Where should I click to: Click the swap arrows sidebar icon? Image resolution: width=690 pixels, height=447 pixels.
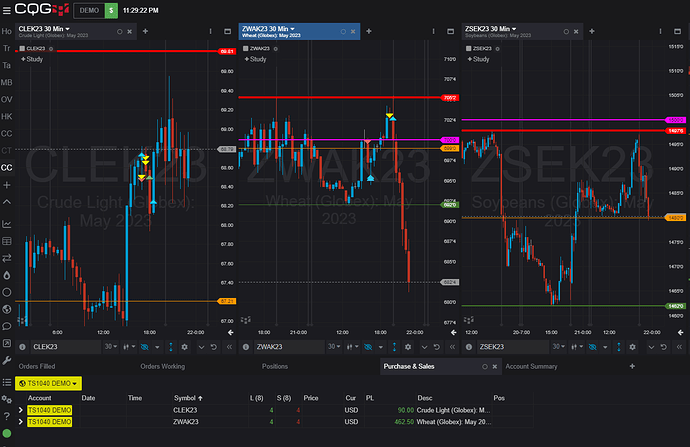click(7, 258)
